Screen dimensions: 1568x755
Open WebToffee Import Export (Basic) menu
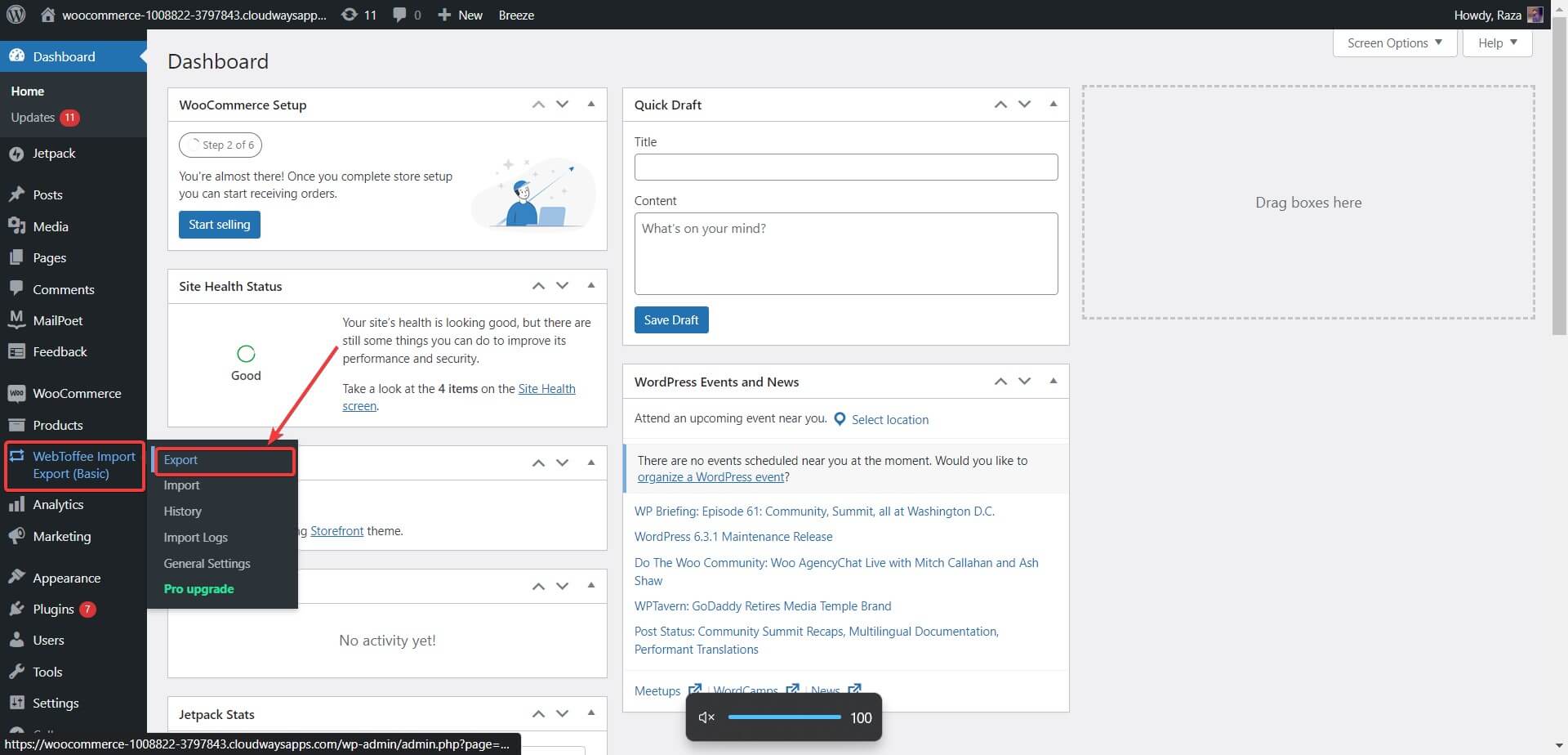point(74,465)
